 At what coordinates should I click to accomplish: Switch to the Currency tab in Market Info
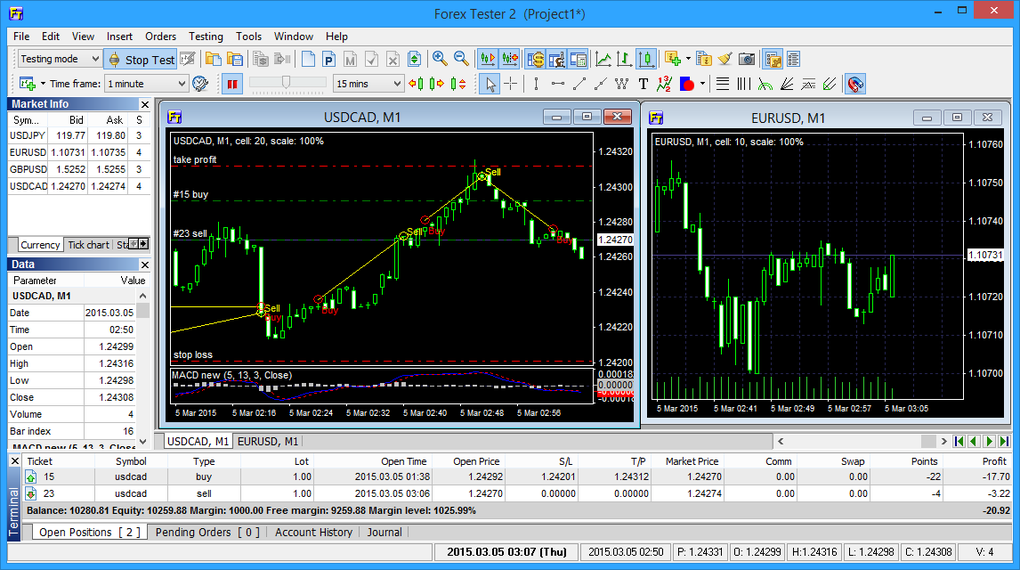click(40, 245)
